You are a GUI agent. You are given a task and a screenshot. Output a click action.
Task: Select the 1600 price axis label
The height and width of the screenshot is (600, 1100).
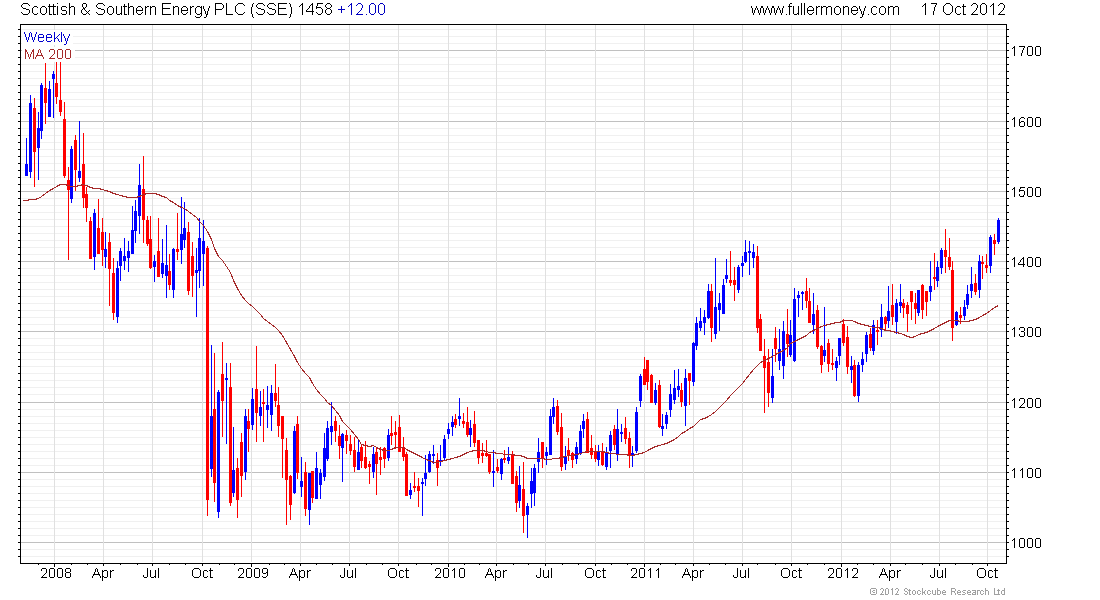[x=1026, y=122]
